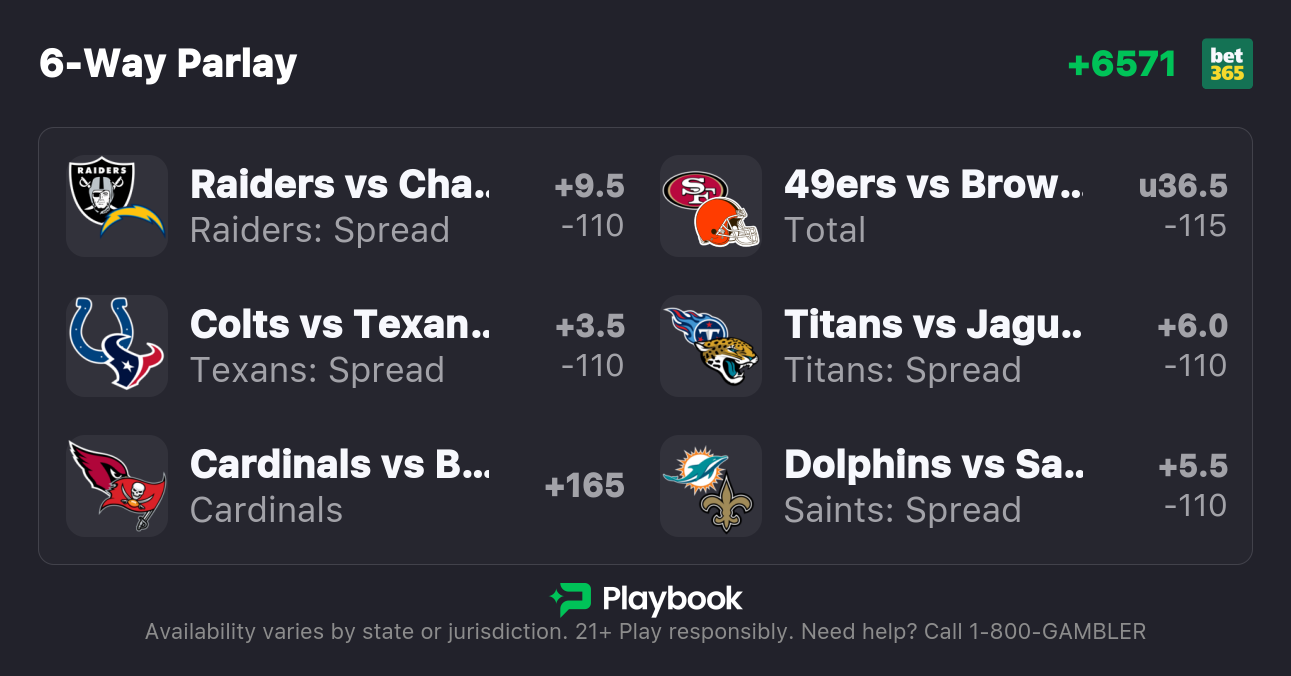Click the Dolphins and Saints team logos

(x=711, y=486)
